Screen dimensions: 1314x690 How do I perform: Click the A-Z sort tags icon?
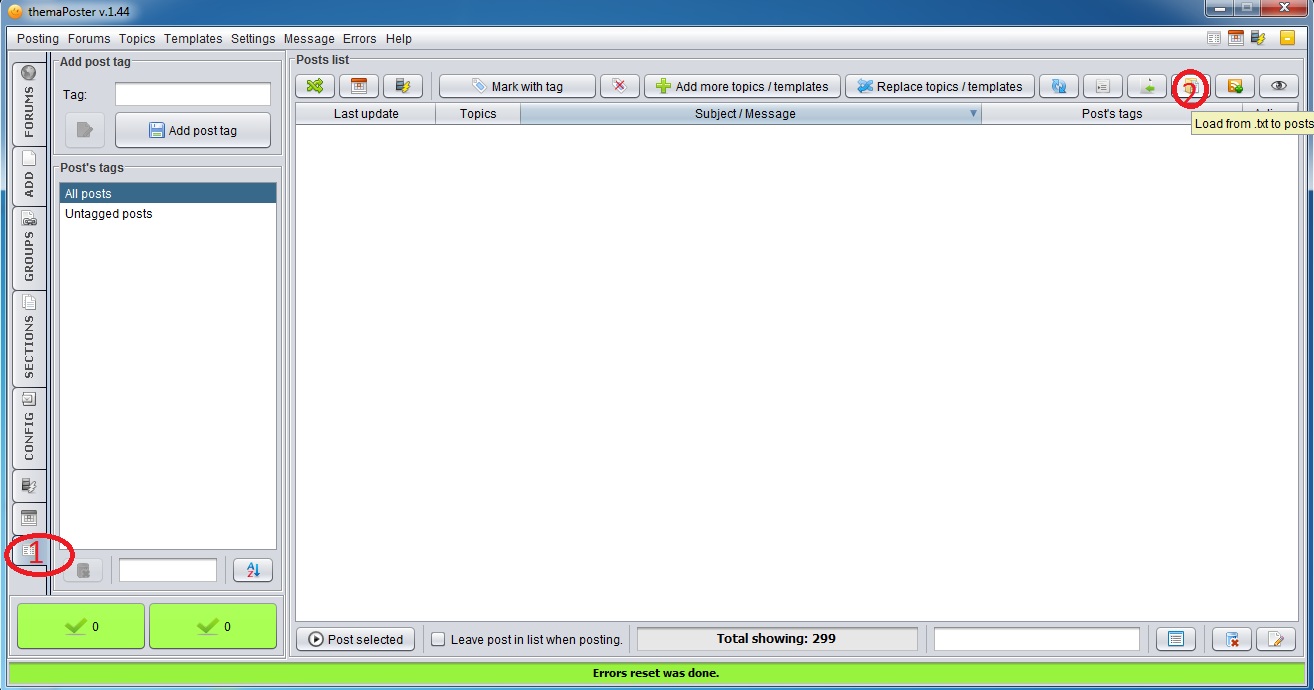tap(253, 570)
